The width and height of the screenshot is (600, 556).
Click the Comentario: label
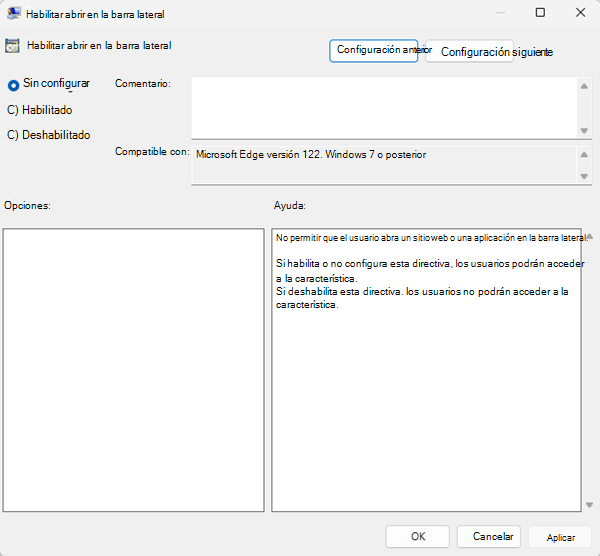click(x=143, y=83)
